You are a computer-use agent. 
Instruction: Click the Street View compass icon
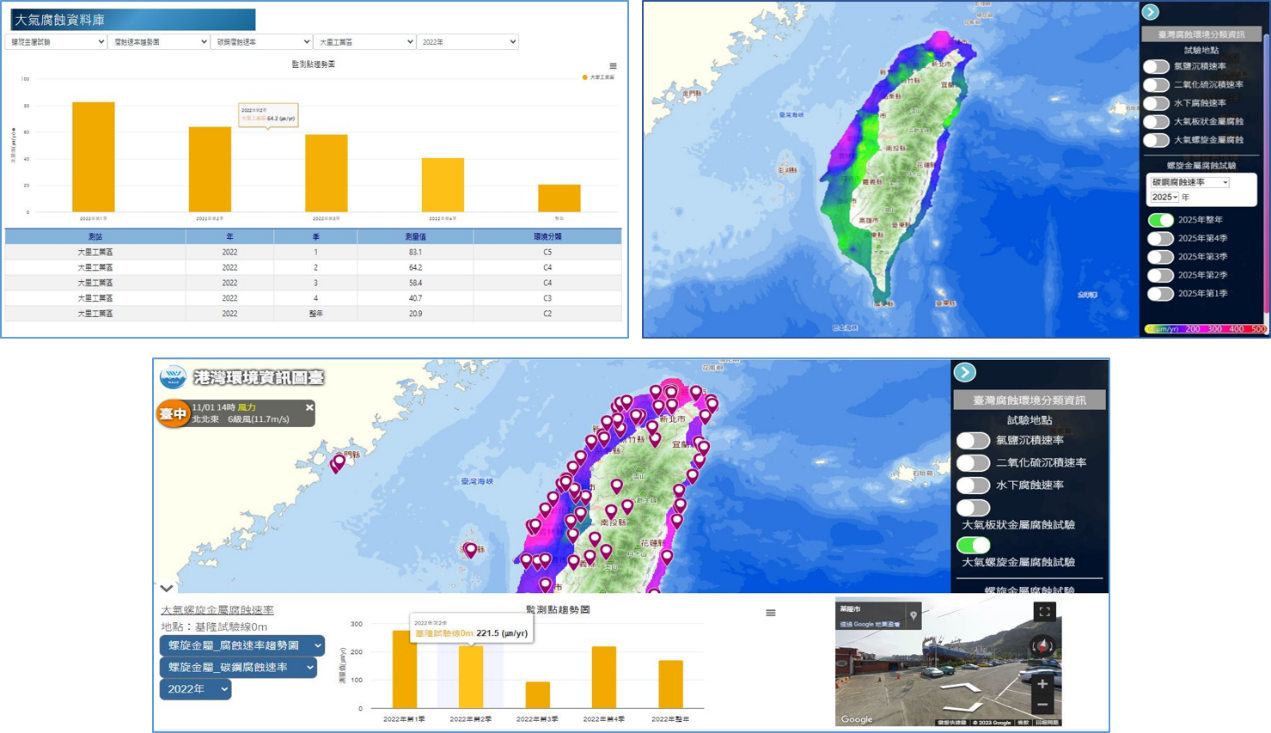[x=1043, y=646]
